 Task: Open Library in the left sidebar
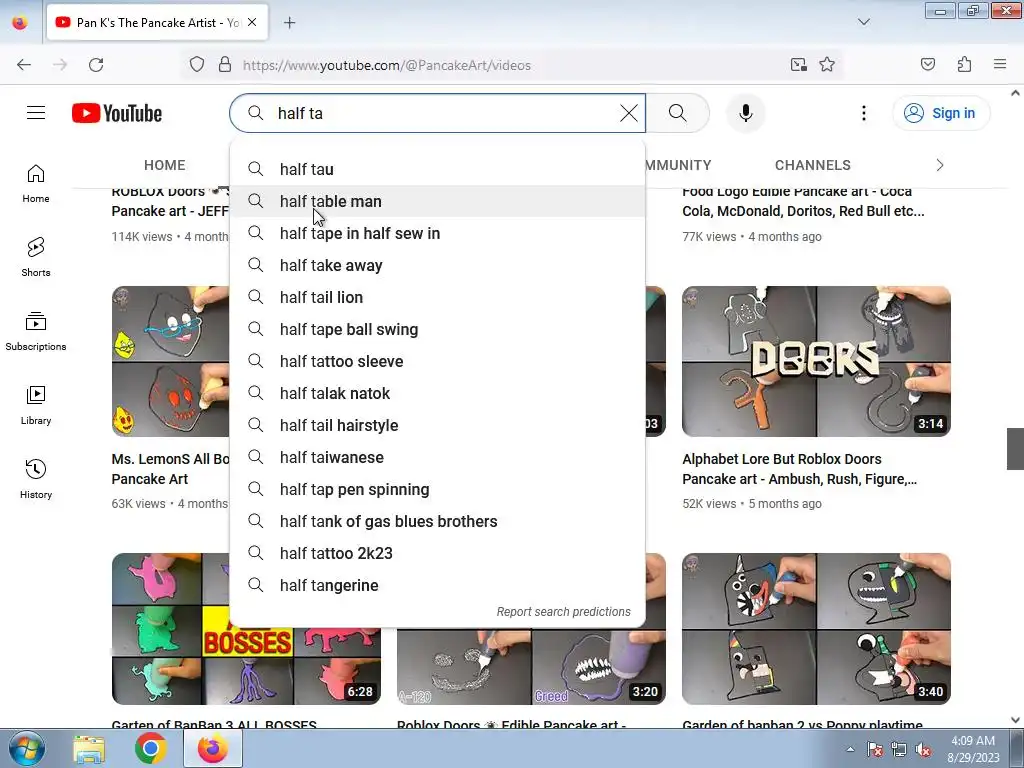36,406
